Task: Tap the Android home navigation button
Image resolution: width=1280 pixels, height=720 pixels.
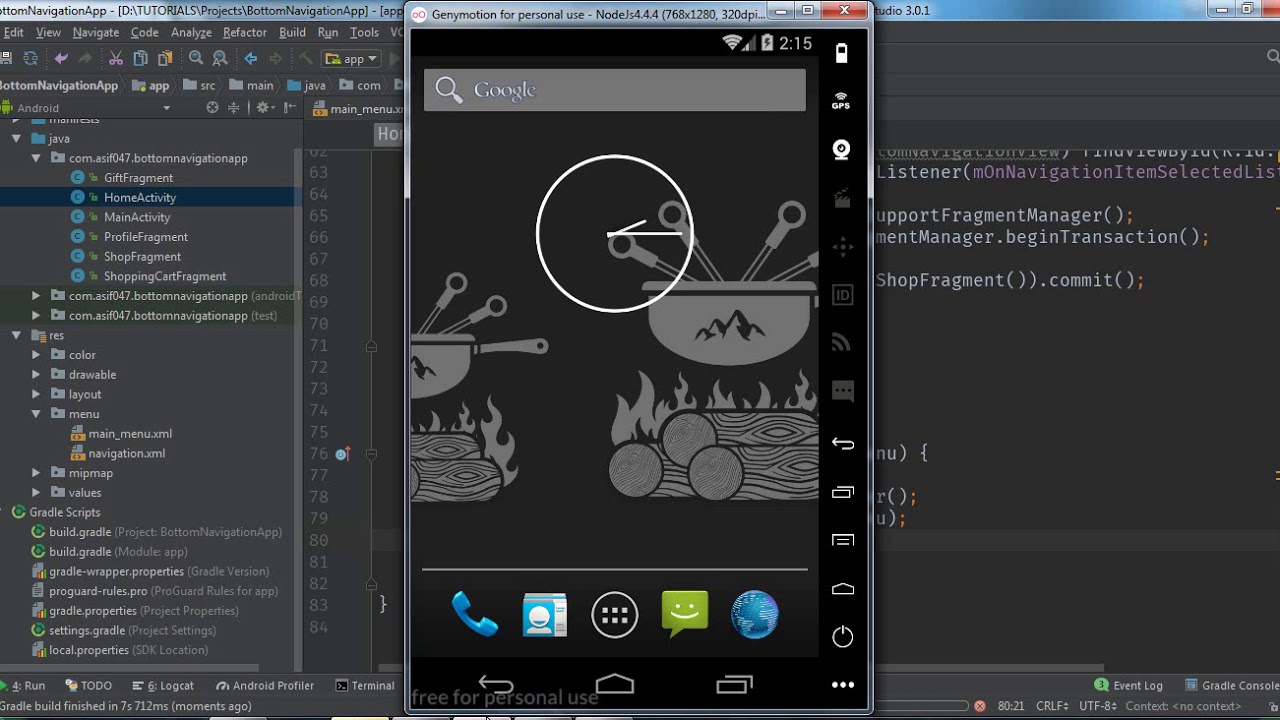Action: click(615, 685)
